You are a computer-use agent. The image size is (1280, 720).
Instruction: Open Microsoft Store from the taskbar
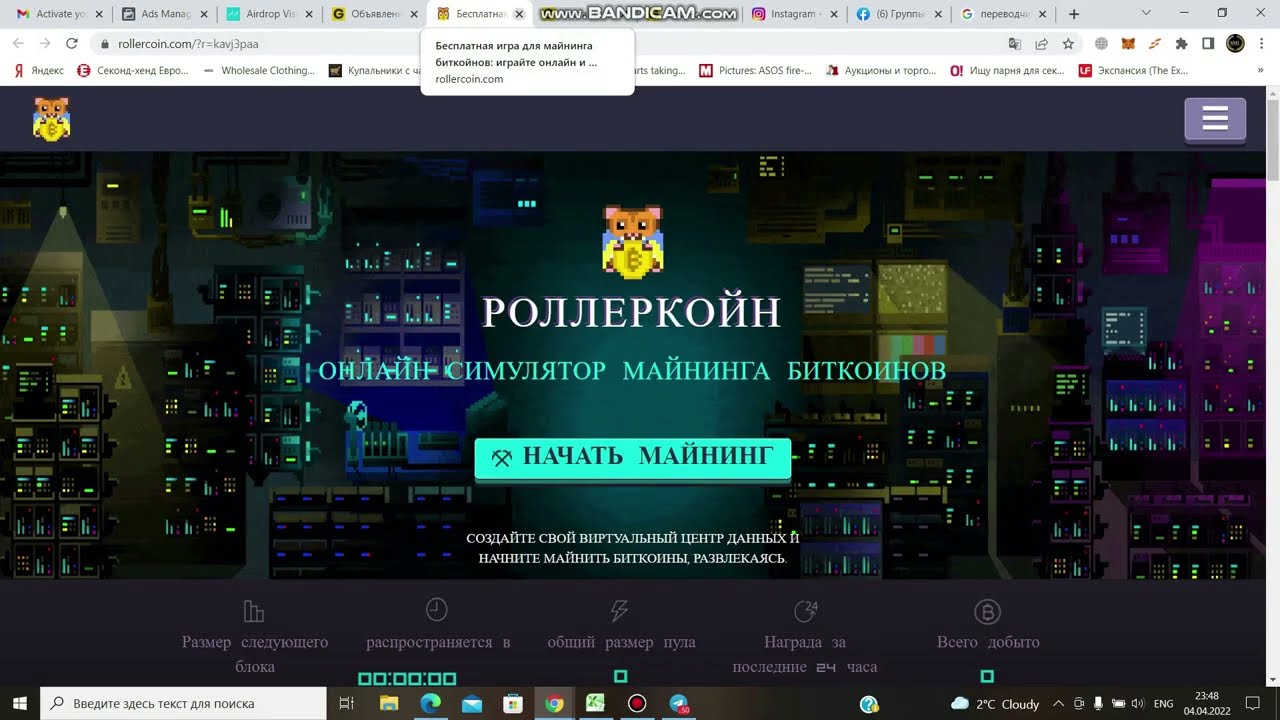click(513, 703)
